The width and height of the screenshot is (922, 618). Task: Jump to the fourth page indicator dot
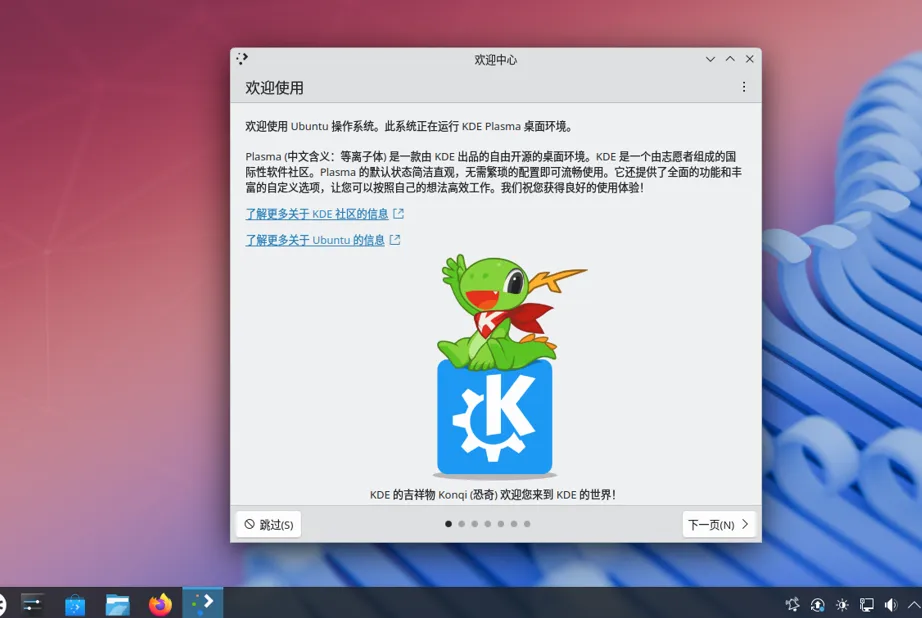pyautogui.click(x=488, y=524)
